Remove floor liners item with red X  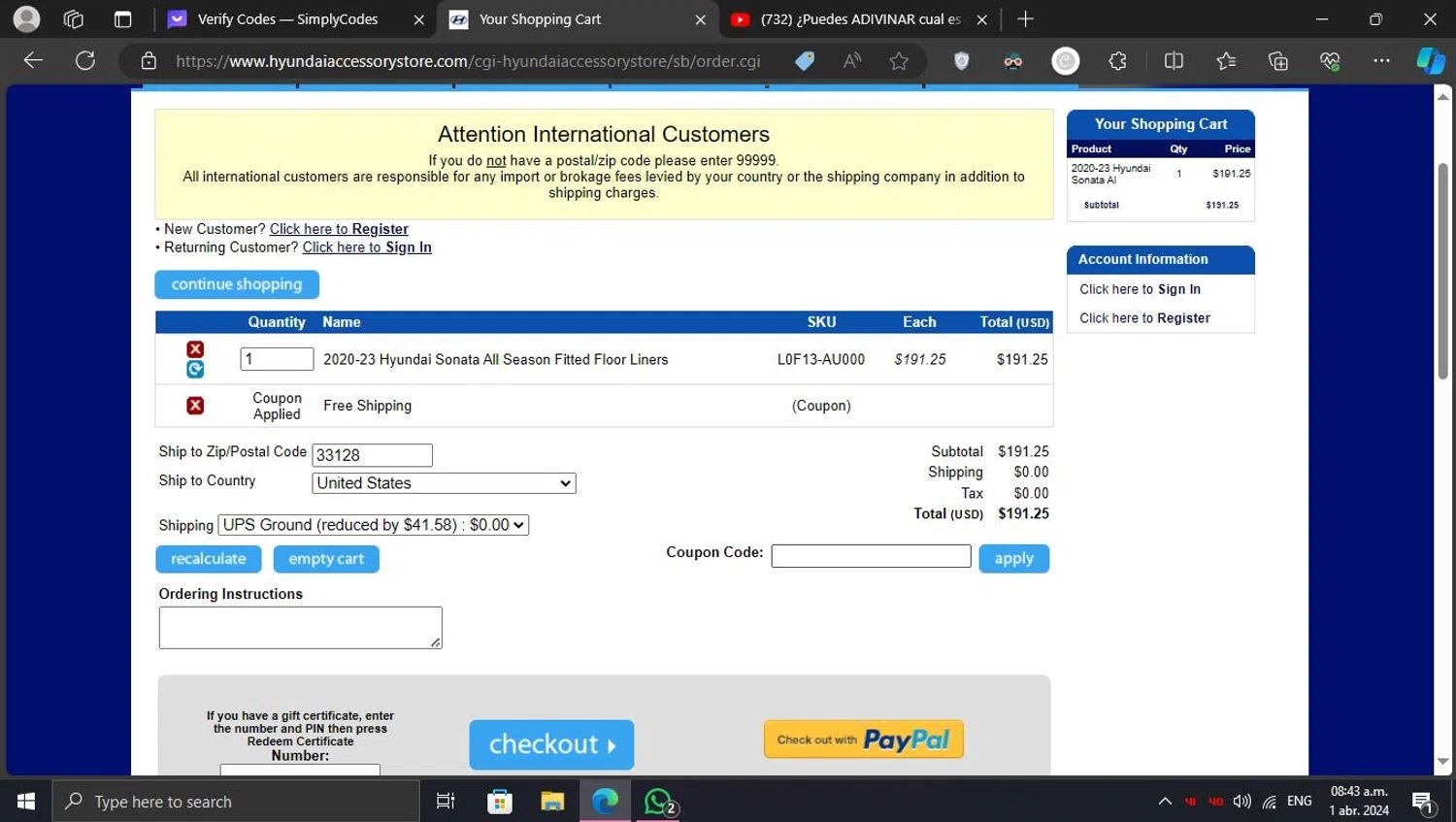[x=195, y=349]
